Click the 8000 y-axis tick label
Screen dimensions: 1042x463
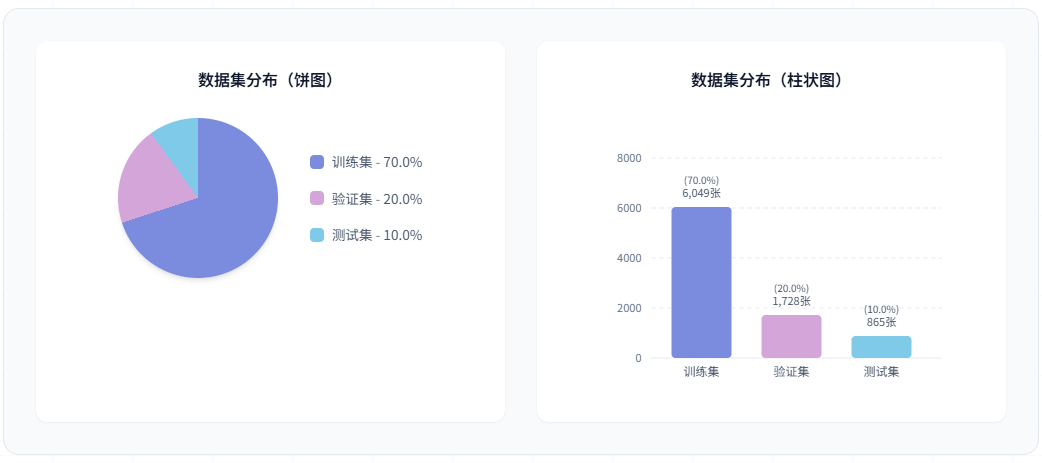coord(629,158)
